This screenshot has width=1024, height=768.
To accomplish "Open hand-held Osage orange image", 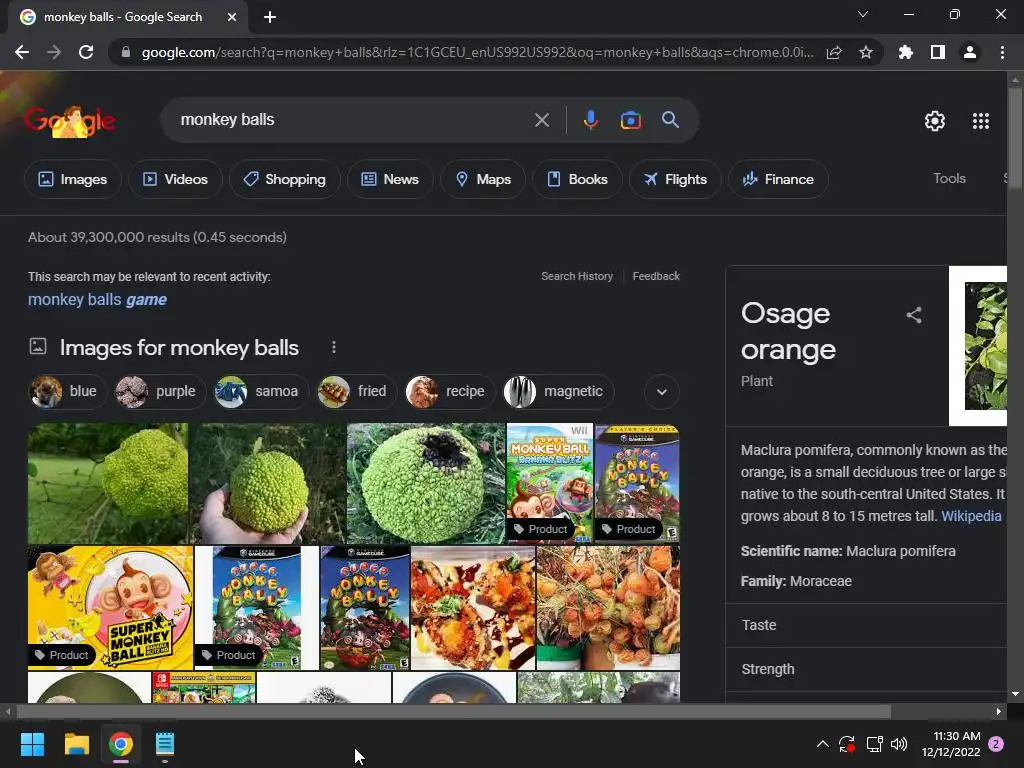I will (268, 483).
